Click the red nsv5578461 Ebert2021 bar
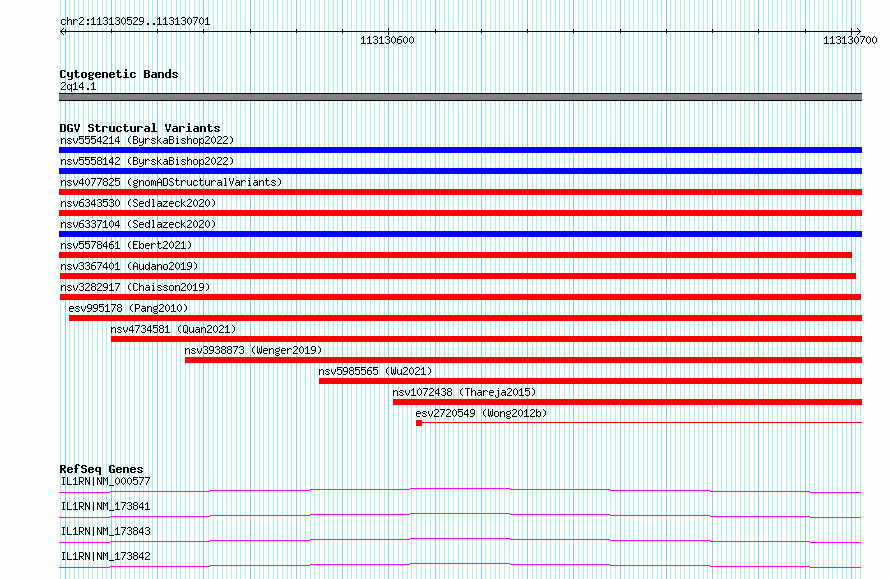This screenshot has width=890, height=579. click(455, 255)
